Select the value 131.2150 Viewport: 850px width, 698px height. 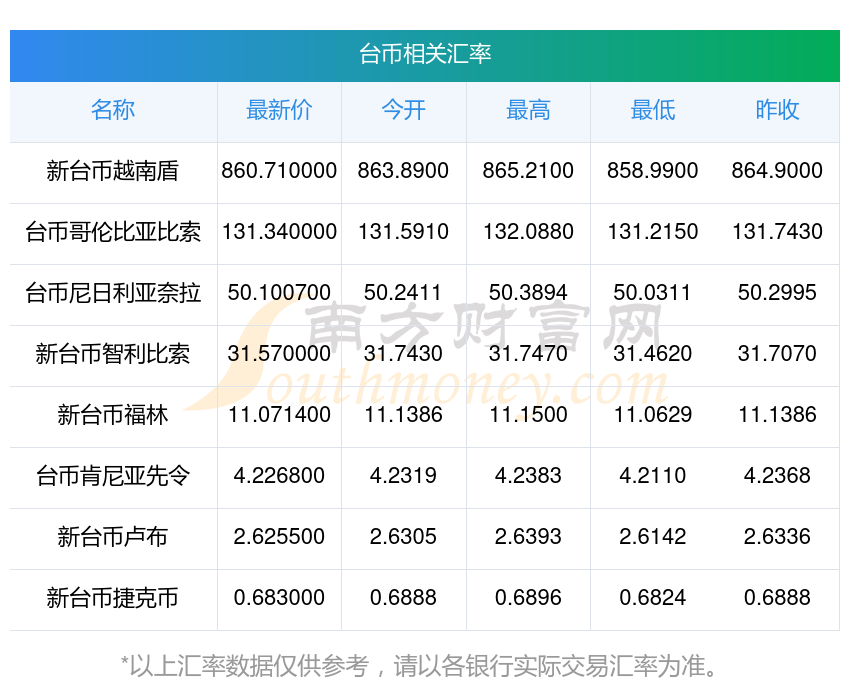tap(653, 232)
